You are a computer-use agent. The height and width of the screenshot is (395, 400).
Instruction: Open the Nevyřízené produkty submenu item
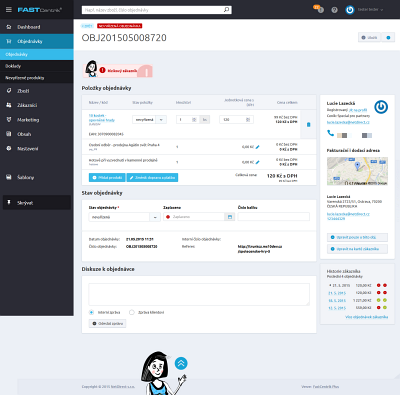[x=37, y=78]
